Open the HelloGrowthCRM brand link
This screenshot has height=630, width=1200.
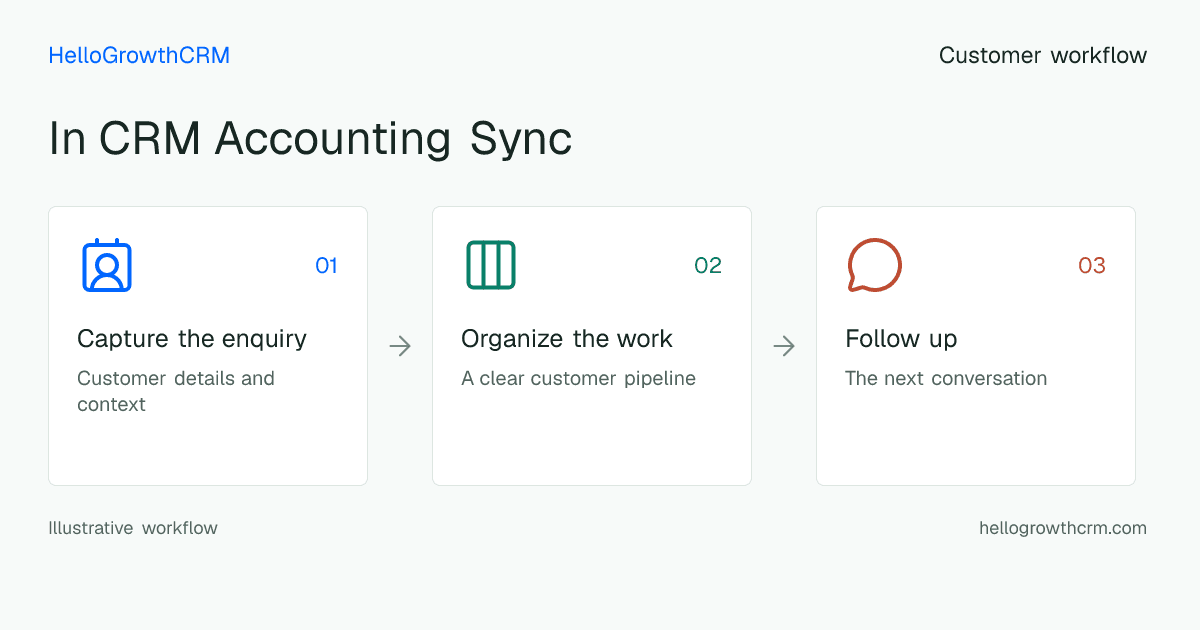pyautogui.click(x=139, y=56)
